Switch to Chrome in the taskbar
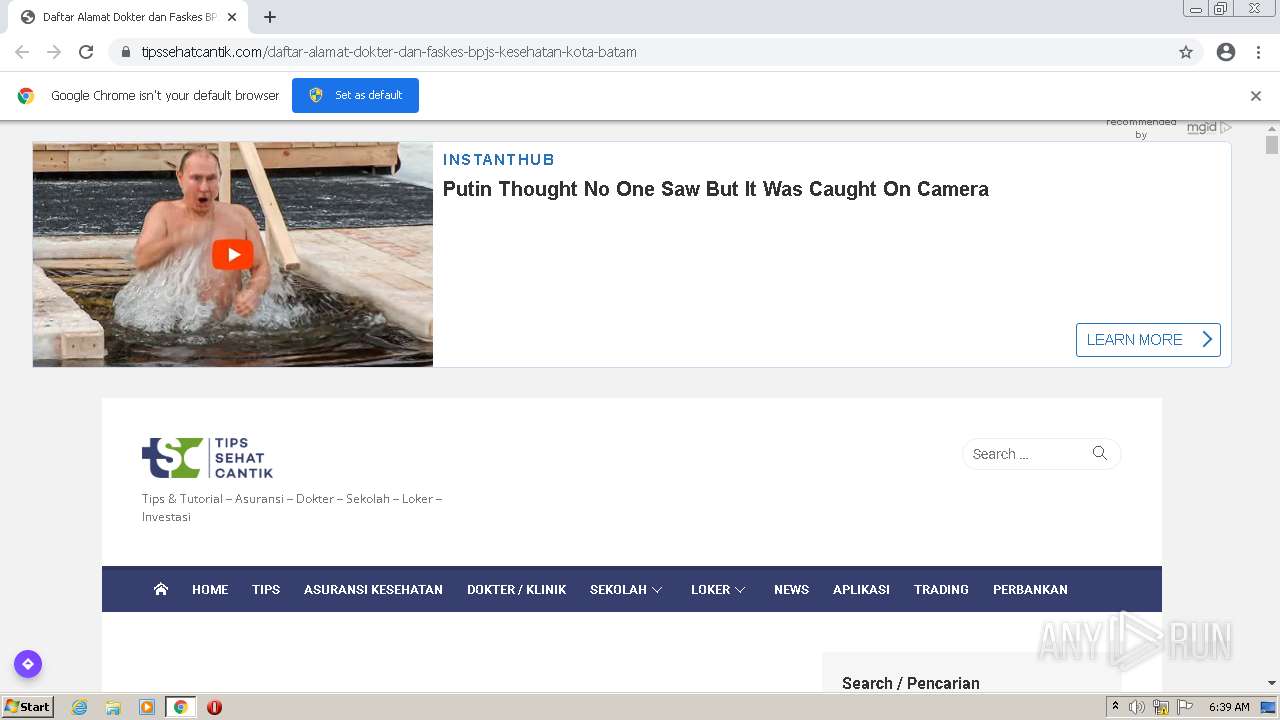1280x720 pixels. pos(180,707)
